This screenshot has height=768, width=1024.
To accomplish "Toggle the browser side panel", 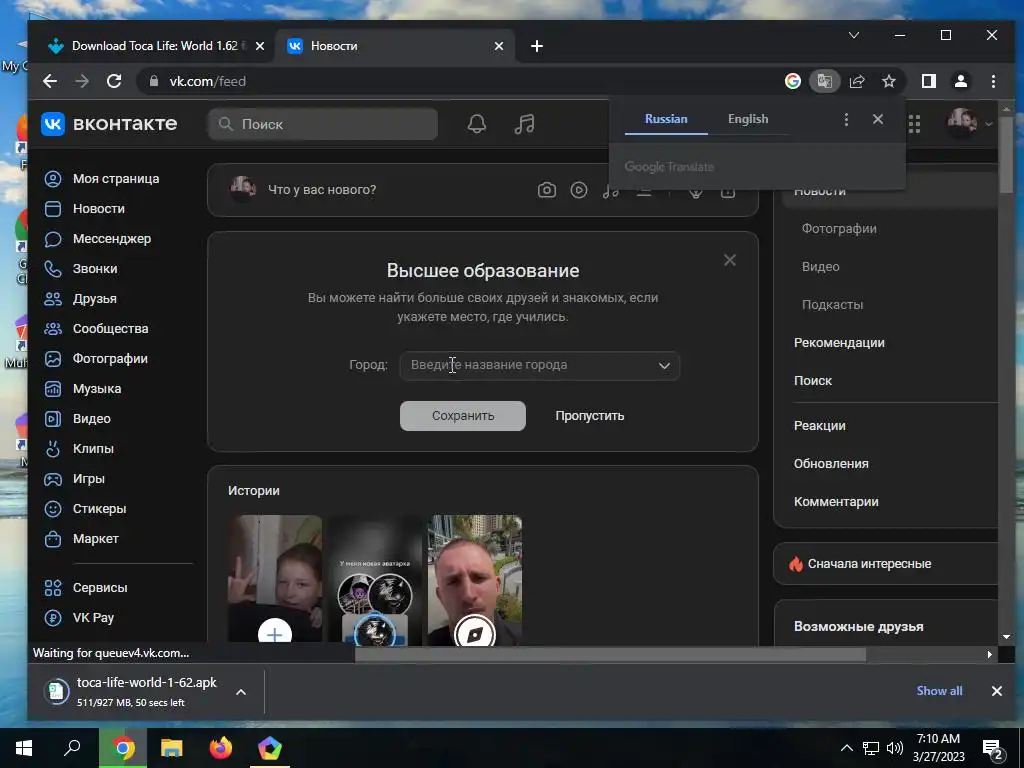I will 929,81.
